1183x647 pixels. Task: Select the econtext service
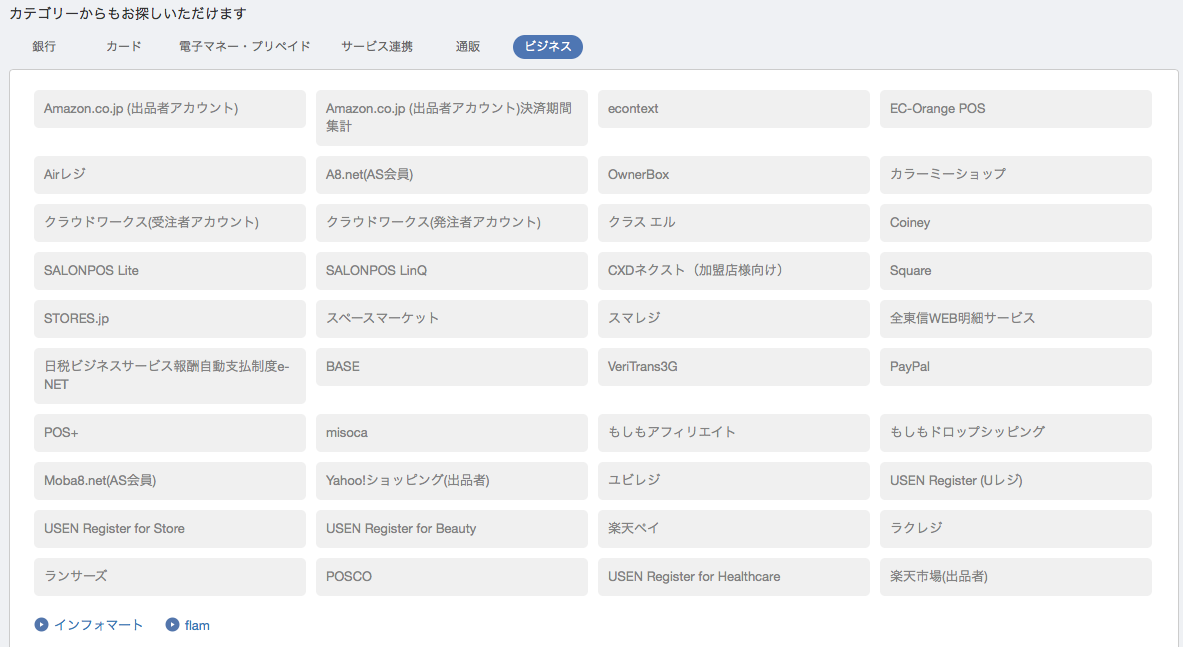[734, 109]
